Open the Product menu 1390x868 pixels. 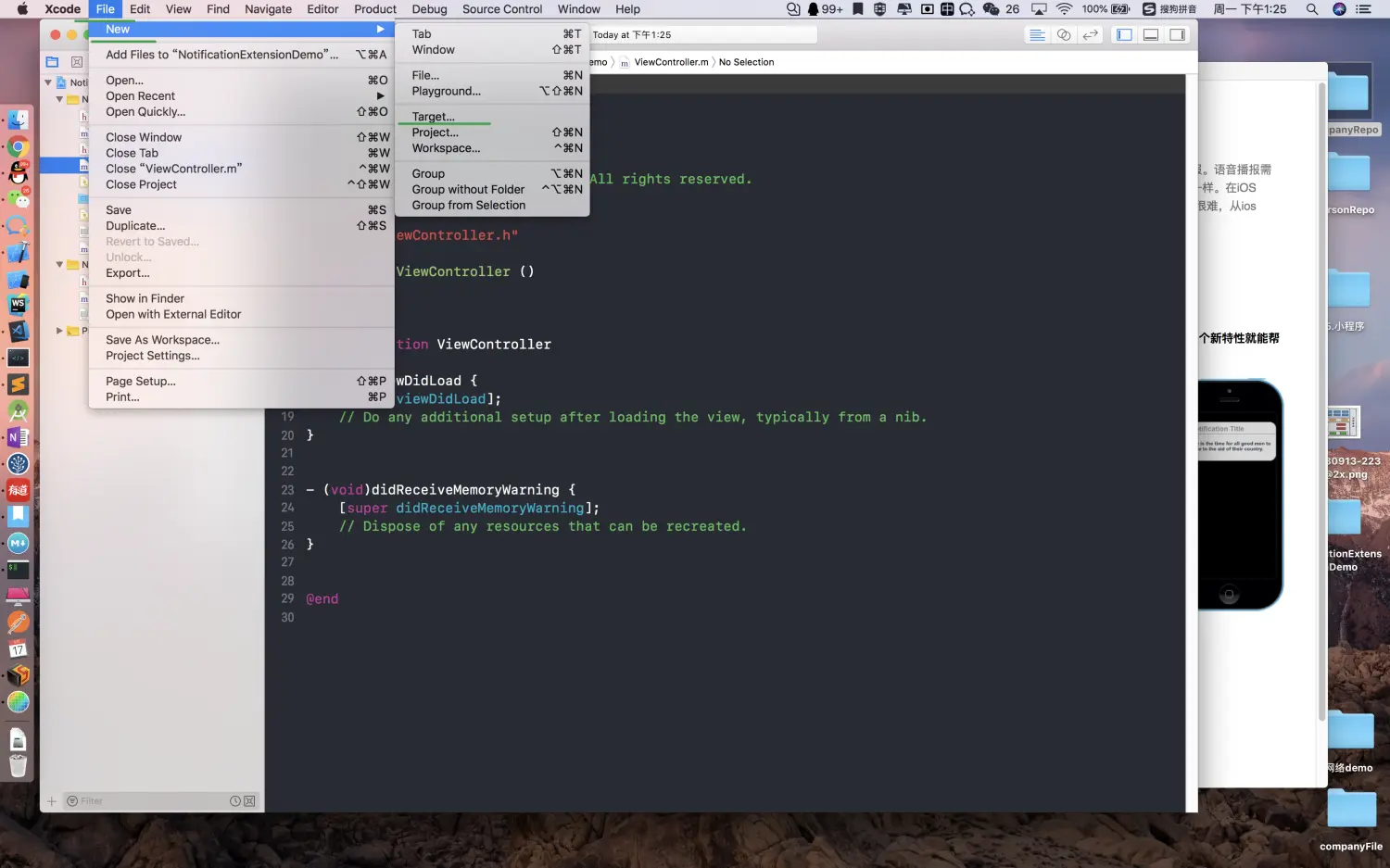375,9
